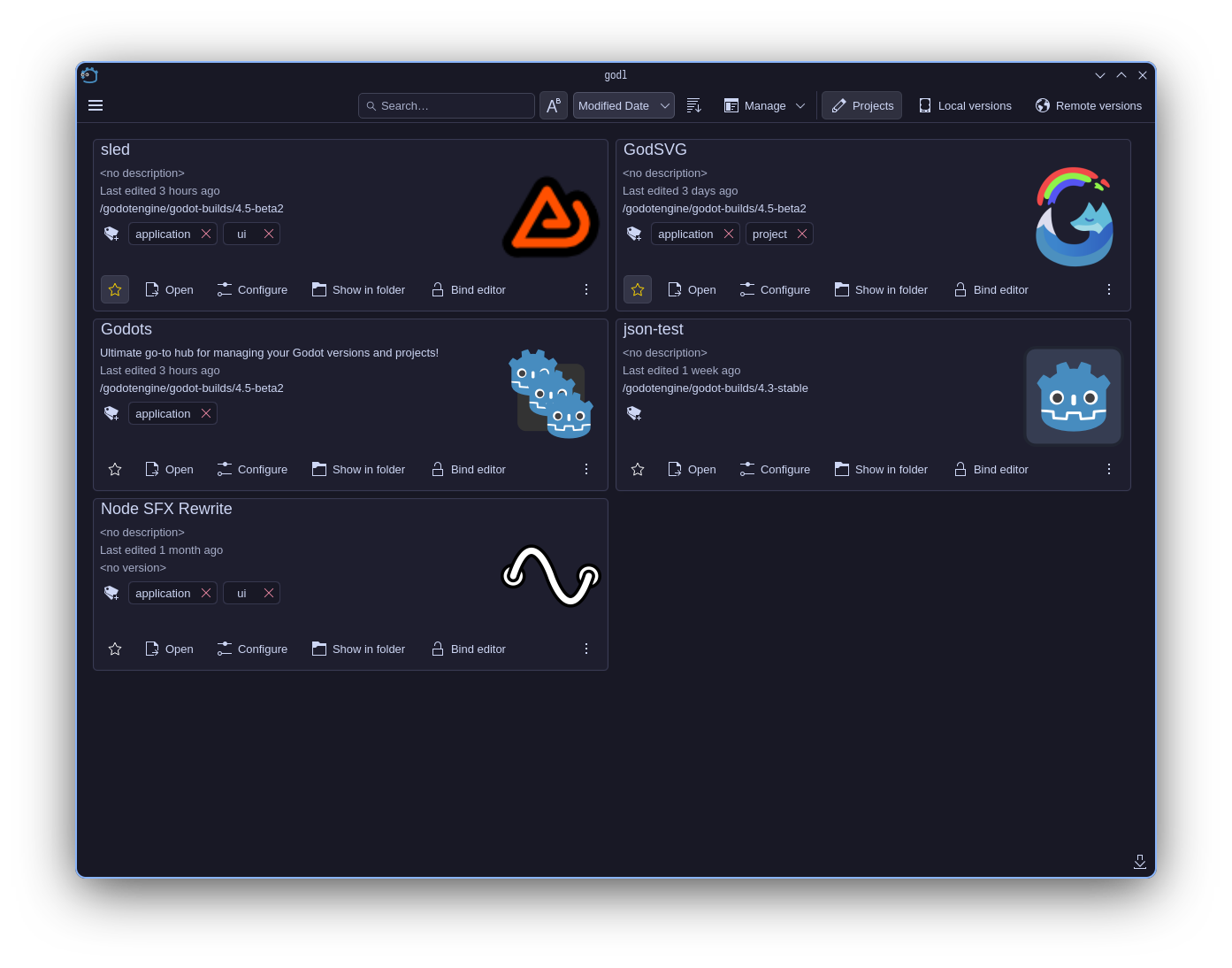This screenshot has height=968, width=1232.
Task: Open more options for sled project
Action: (586, 289)
